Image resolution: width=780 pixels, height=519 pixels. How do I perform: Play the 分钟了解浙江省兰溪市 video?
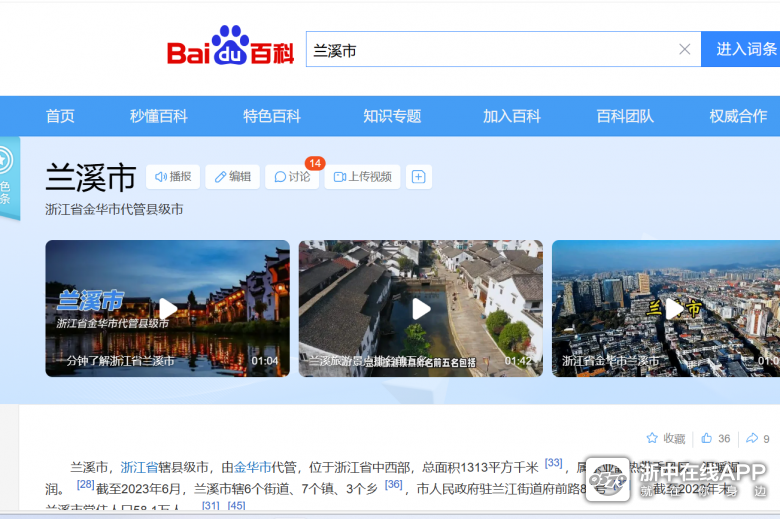(168, 309)
